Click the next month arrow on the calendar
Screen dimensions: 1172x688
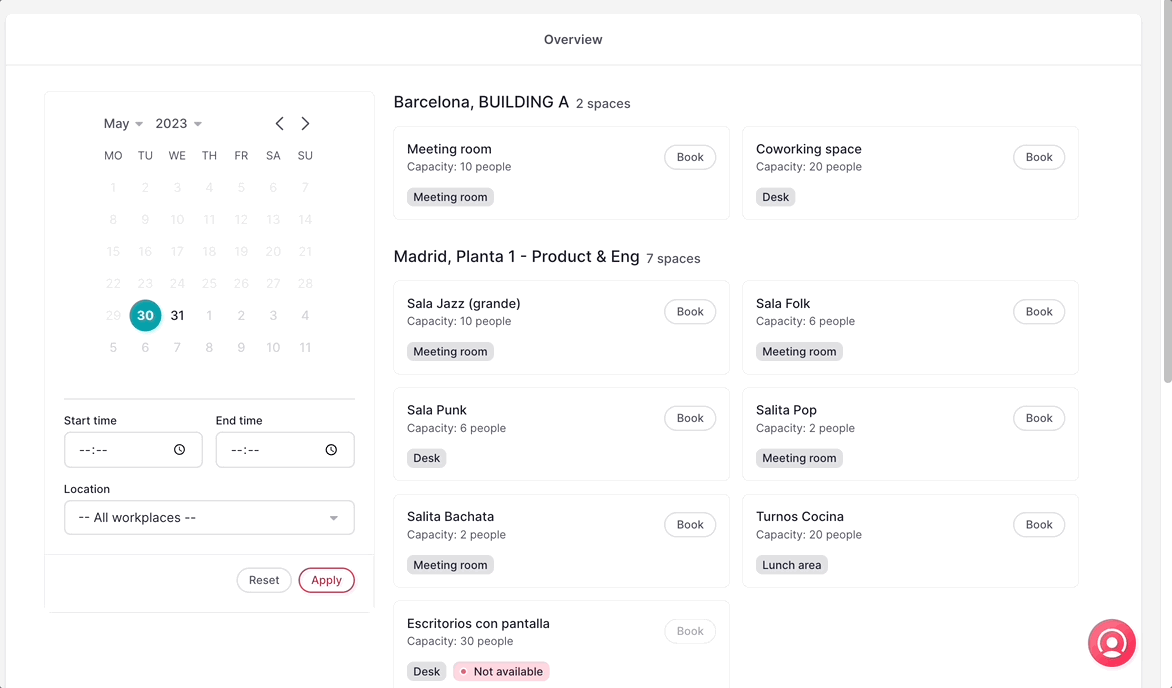[x=305, y=123]
